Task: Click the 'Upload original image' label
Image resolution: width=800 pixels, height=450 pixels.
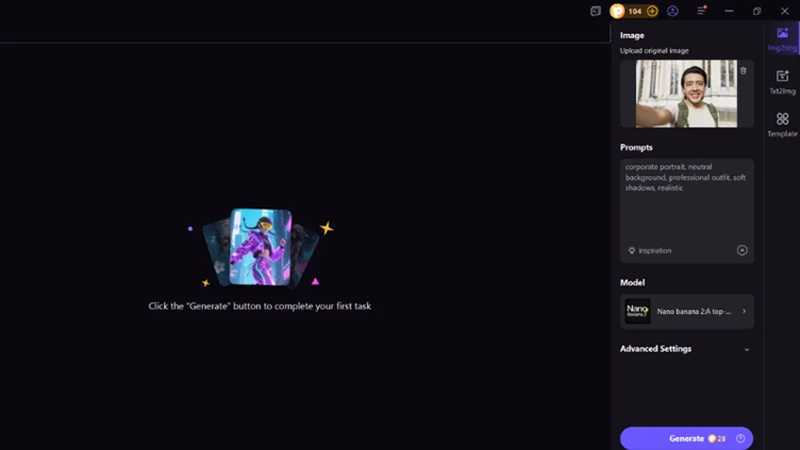Action: coord(654,51)
